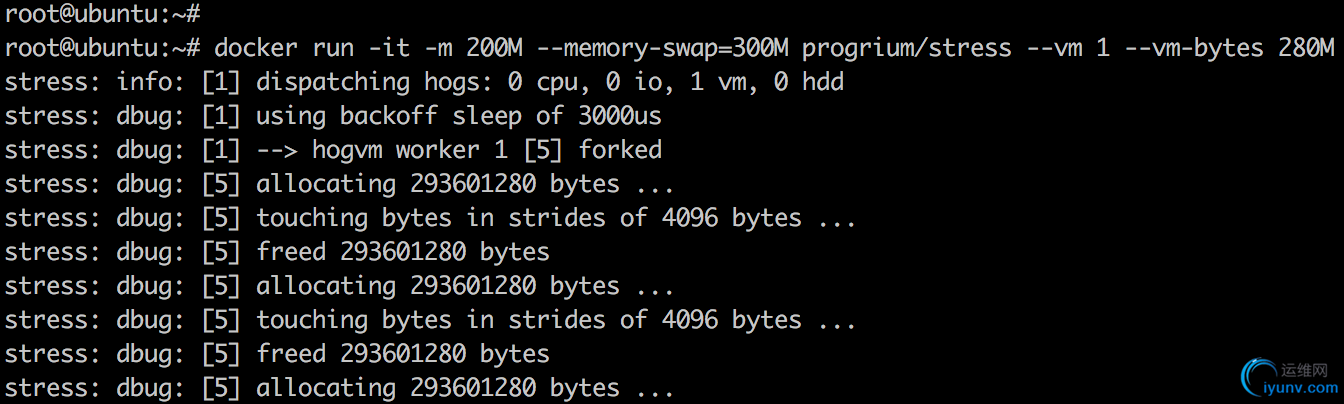This screenshot has width=1344, height=404.
Task: Click the second allocating 293601280 bytes line
Action: (x=339, y=286)
